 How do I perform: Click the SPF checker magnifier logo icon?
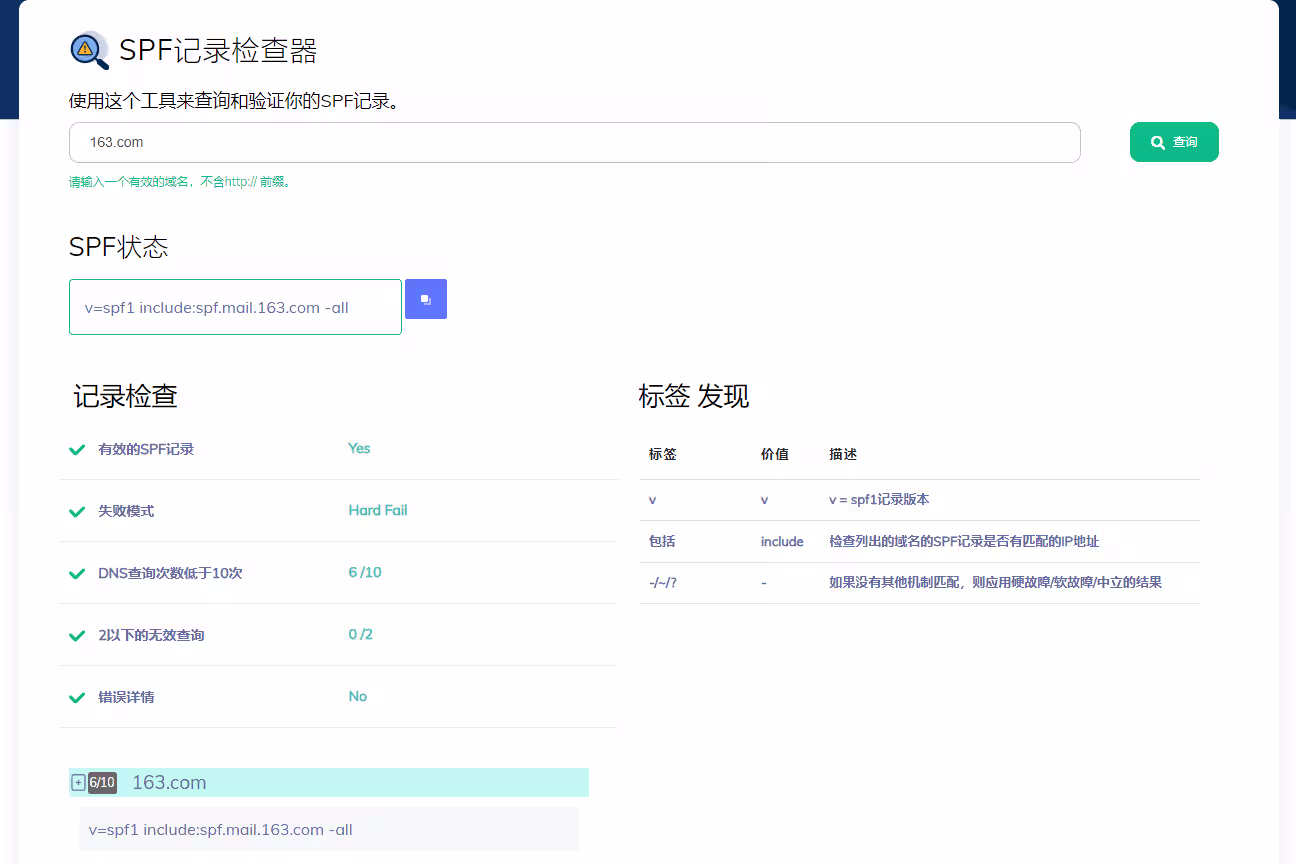coord(88,50)
